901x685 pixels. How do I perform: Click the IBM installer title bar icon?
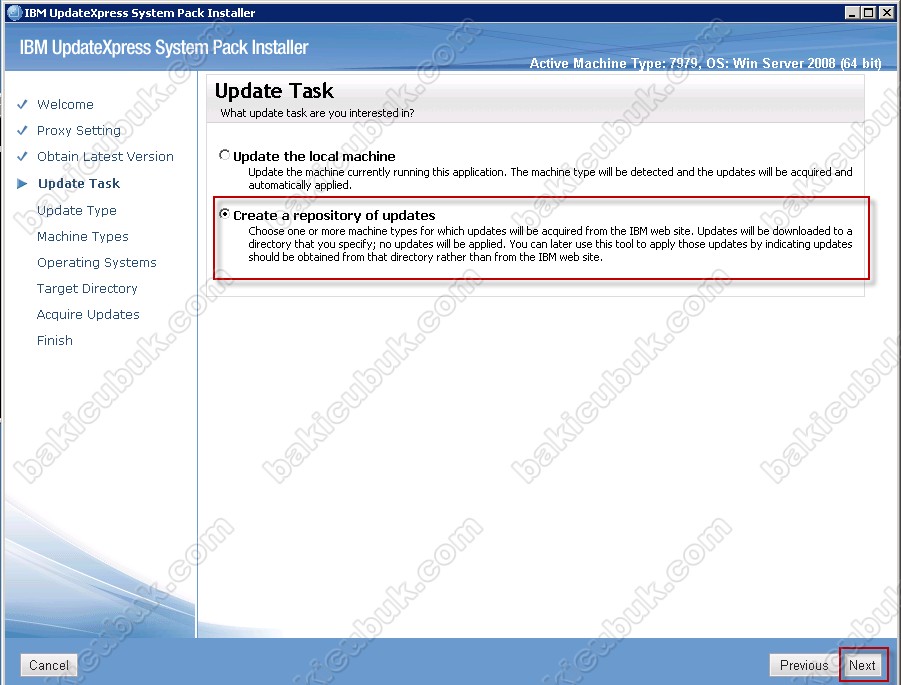[14, 13]
